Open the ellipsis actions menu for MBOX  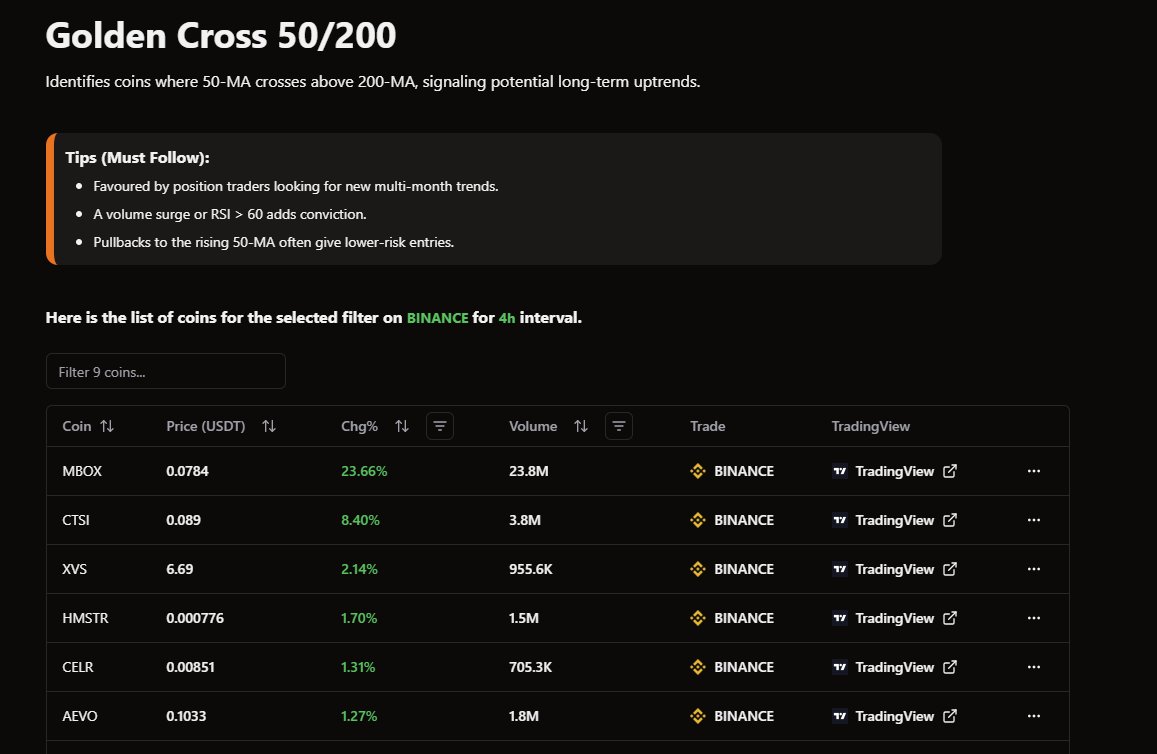click(1033, 471)
